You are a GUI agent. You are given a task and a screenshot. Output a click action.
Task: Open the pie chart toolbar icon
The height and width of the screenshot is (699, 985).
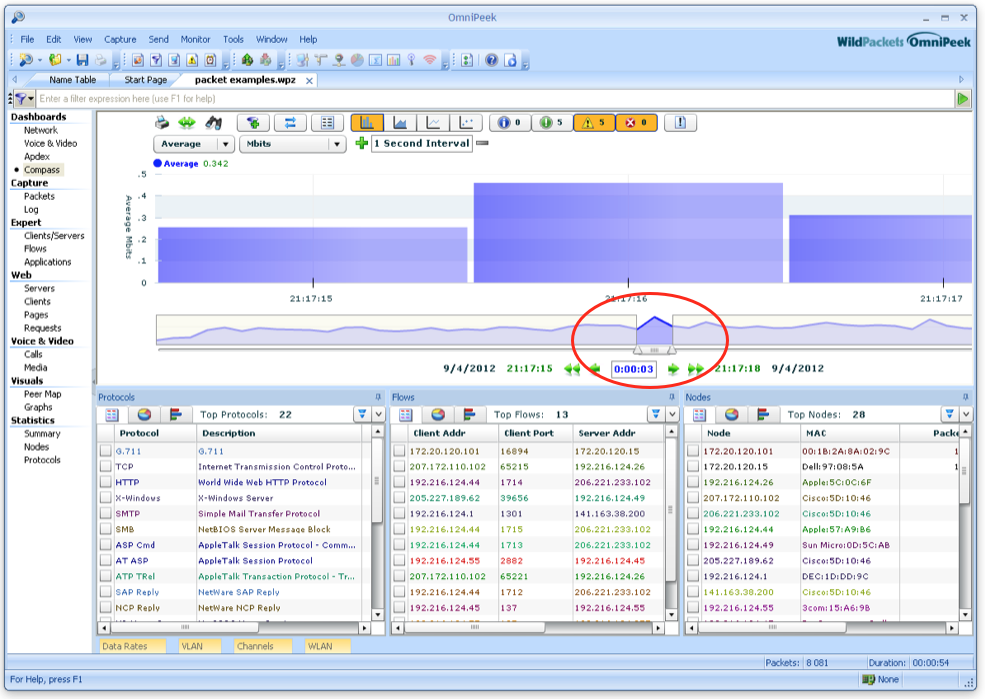(x=357, y=60)
